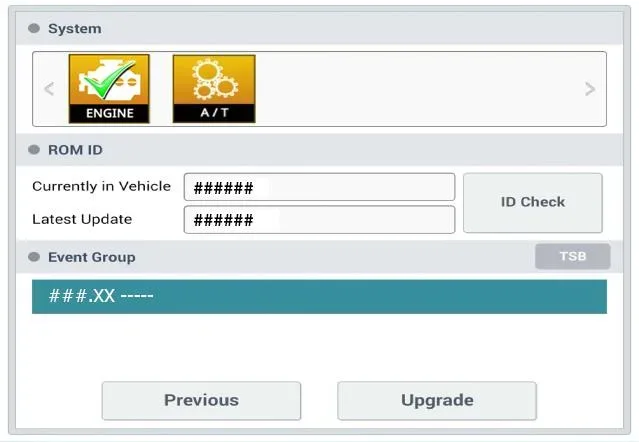Click the Currently in Vehicle label

pos(101,186)
